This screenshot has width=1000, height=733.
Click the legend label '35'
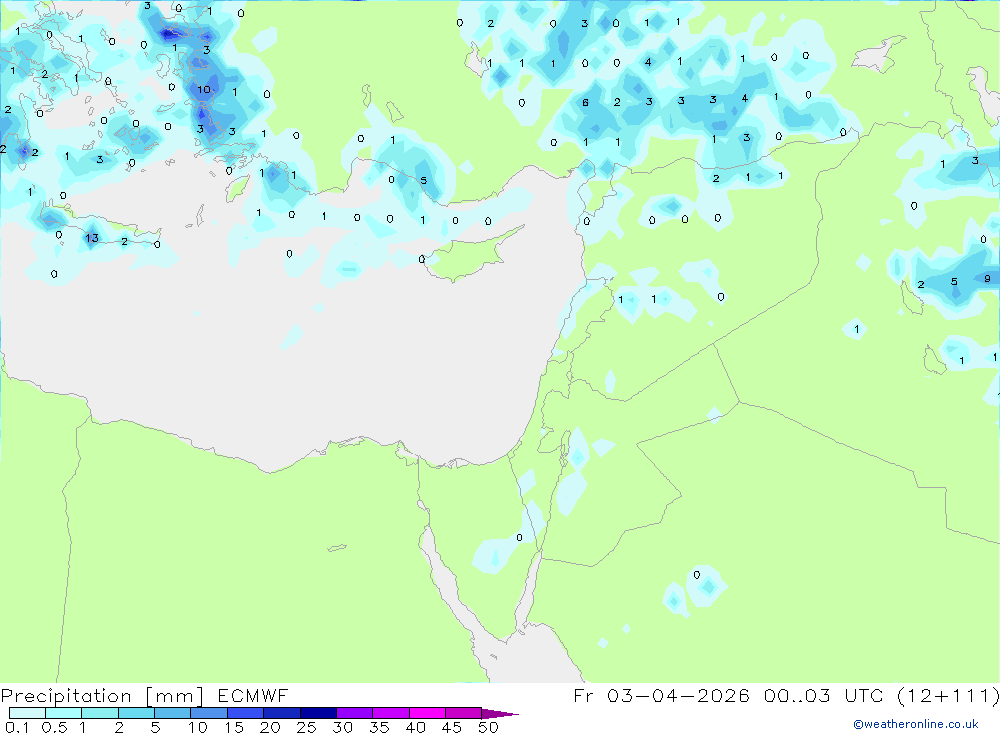(x=379, y=727)
